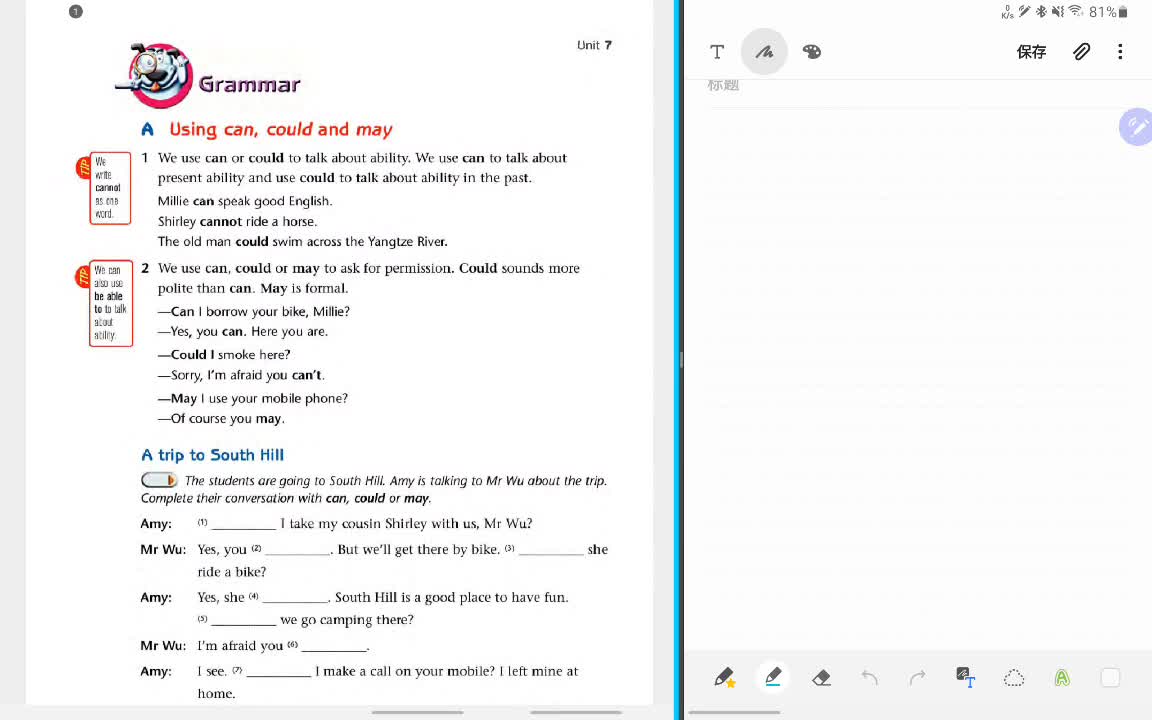Image resolution: width=1152 pixels, height=720 pixels.
Task: Click the 保存 save button
Action: pos(1031,51)
